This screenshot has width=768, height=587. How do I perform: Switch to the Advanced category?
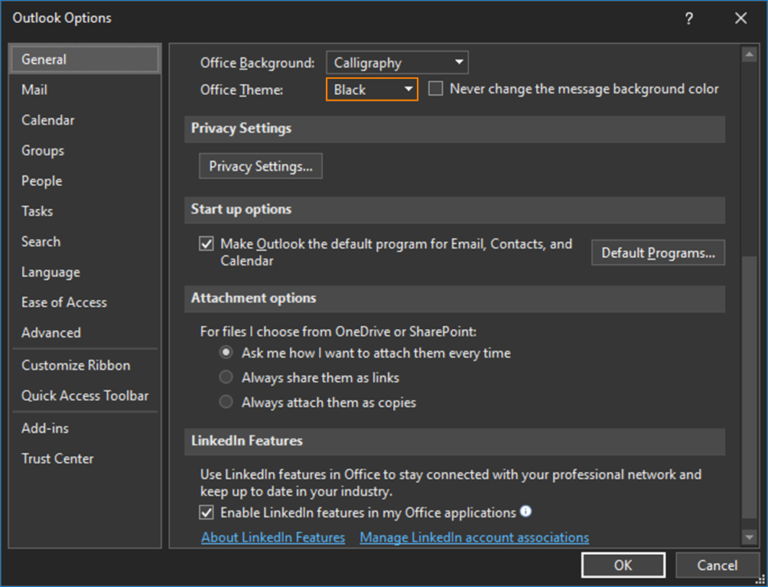point(51,333)
